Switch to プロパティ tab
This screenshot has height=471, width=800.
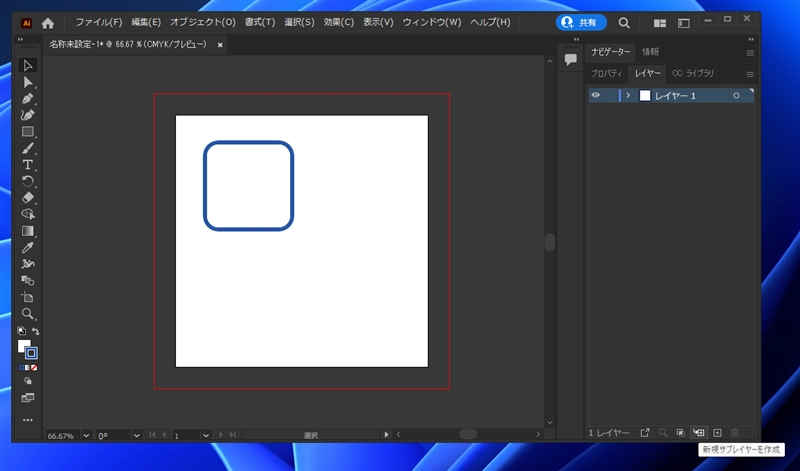click(607, 73)
